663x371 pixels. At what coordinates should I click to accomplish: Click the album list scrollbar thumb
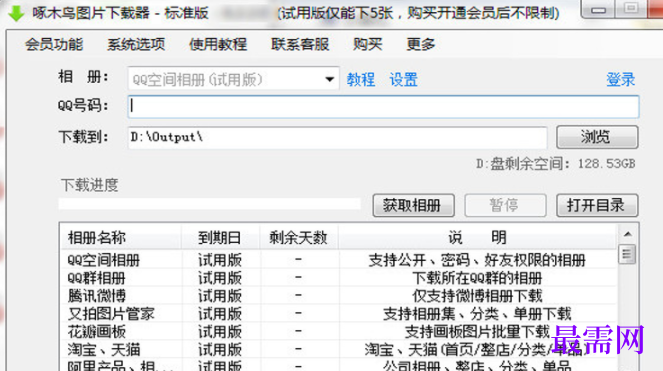(627, 254)
